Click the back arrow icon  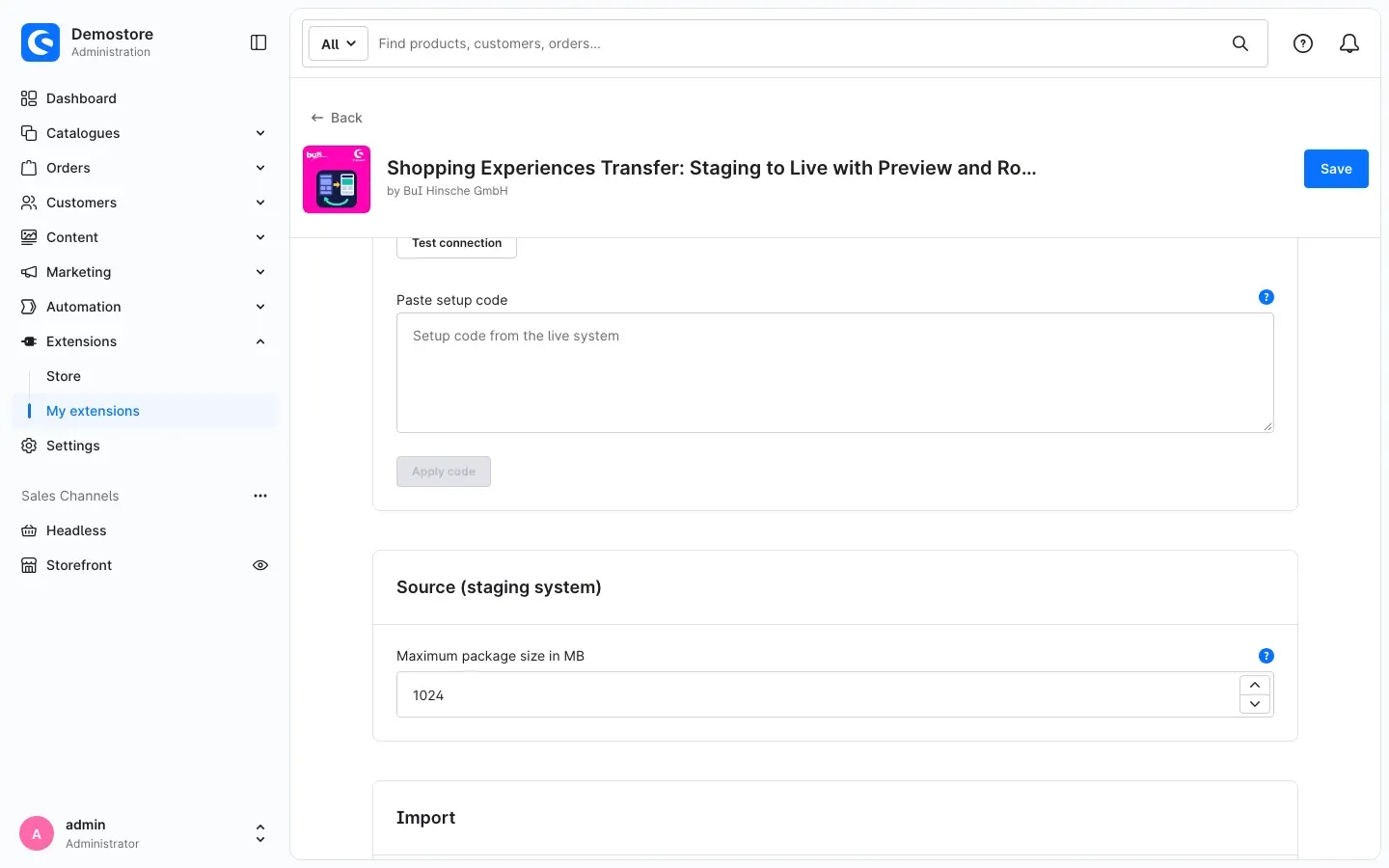pos(316,118)
